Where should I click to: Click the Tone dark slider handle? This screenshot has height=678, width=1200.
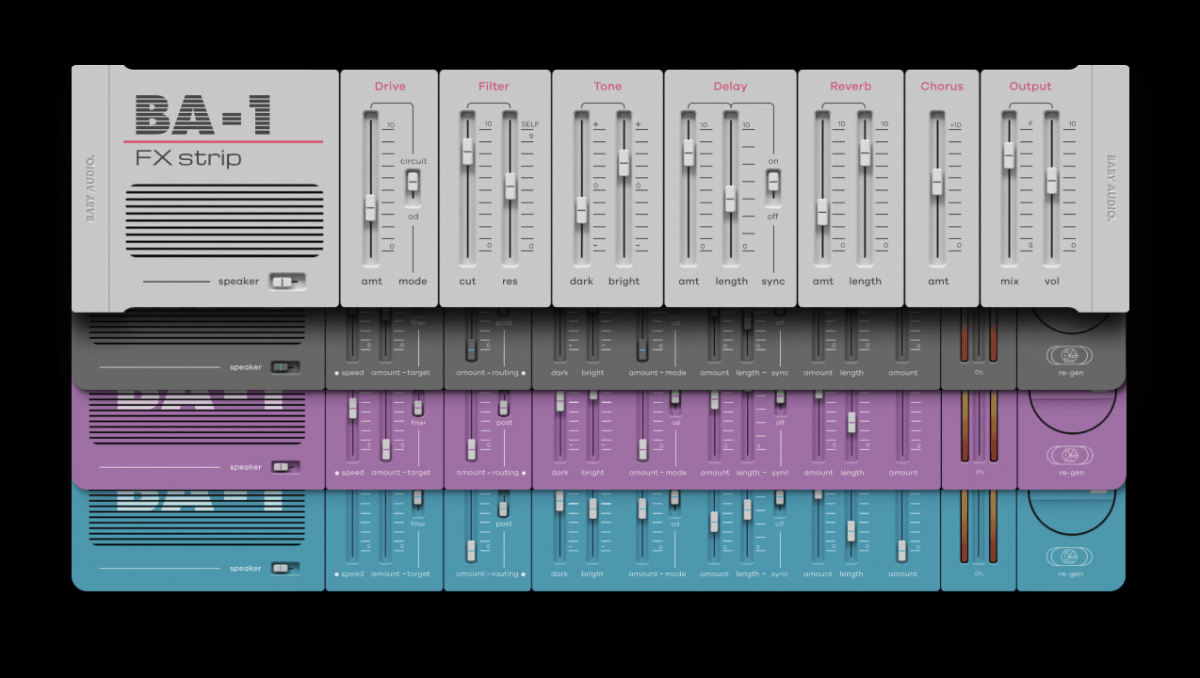(581, 210)
